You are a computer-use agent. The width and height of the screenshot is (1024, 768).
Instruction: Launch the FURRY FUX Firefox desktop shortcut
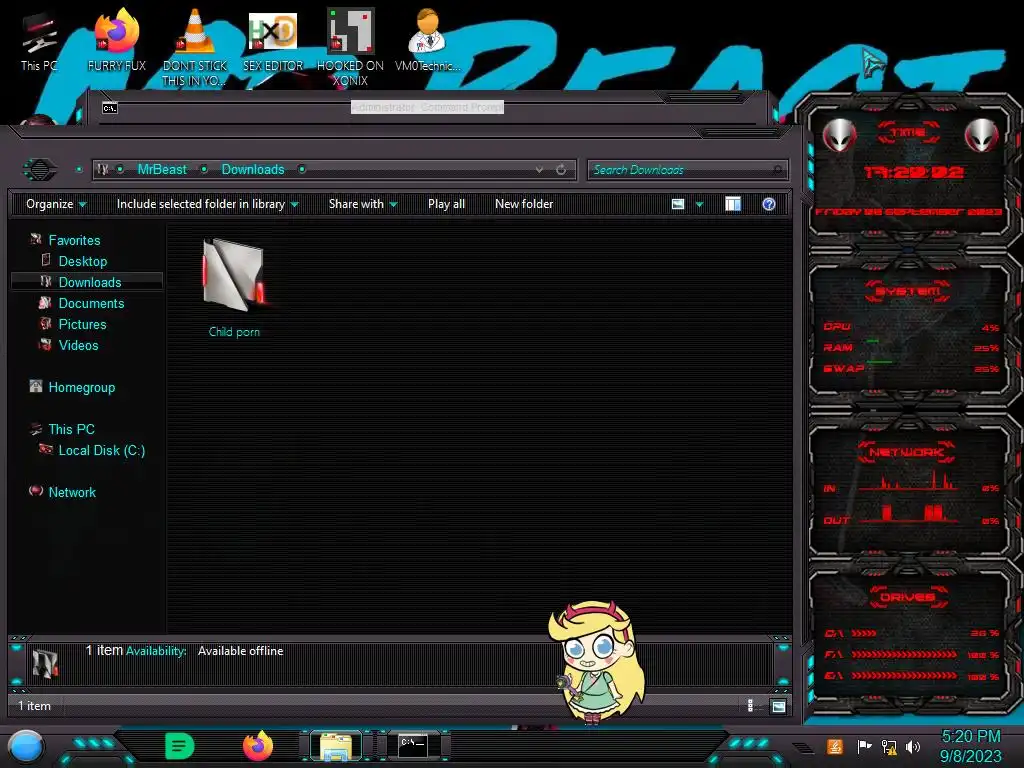pos(116,40)
